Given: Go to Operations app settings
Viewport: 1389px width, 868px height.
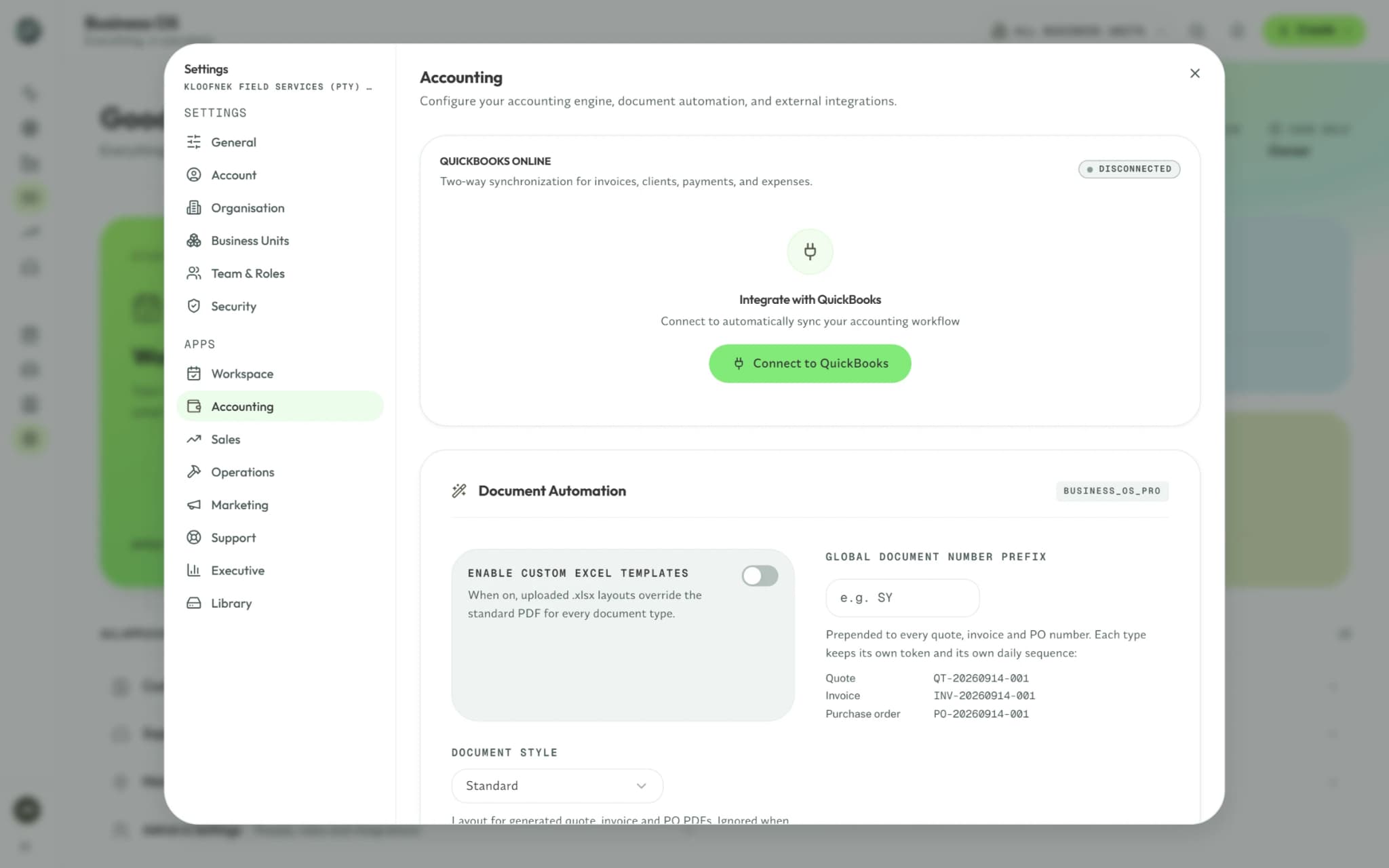Looking at the screenshot, I should click(x=279, y=472).
